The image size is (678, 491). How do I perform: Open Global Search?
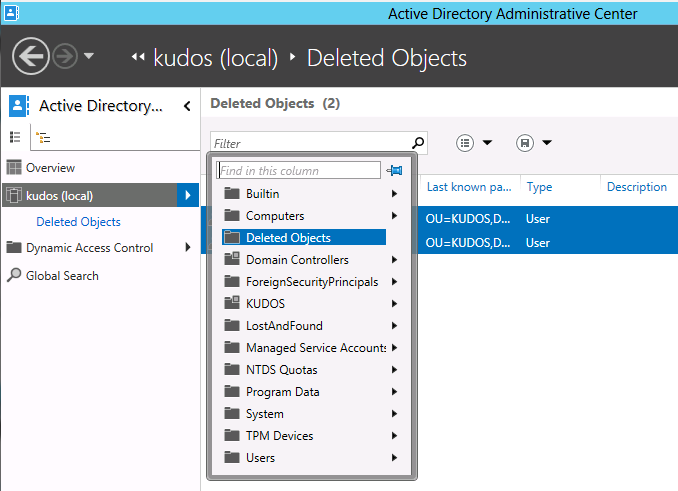tap(62, 276)
